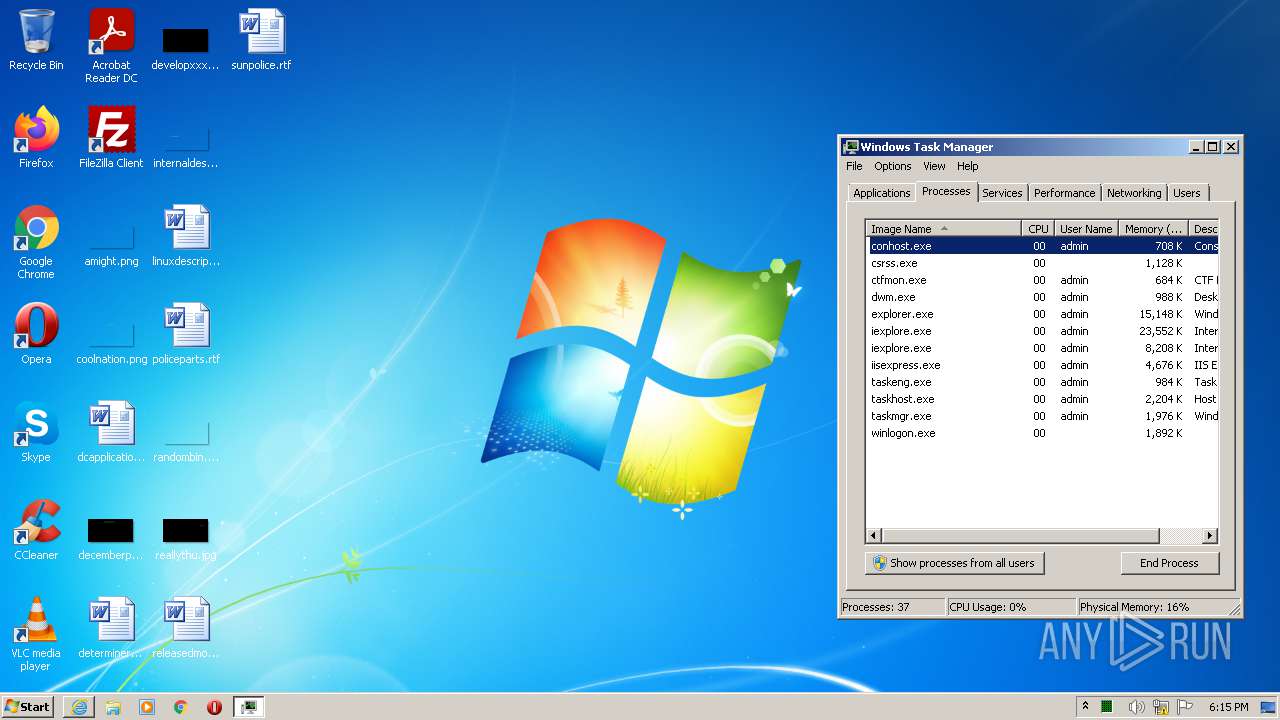Select the reallythu.jpg file thumbnail

[186, 538]
